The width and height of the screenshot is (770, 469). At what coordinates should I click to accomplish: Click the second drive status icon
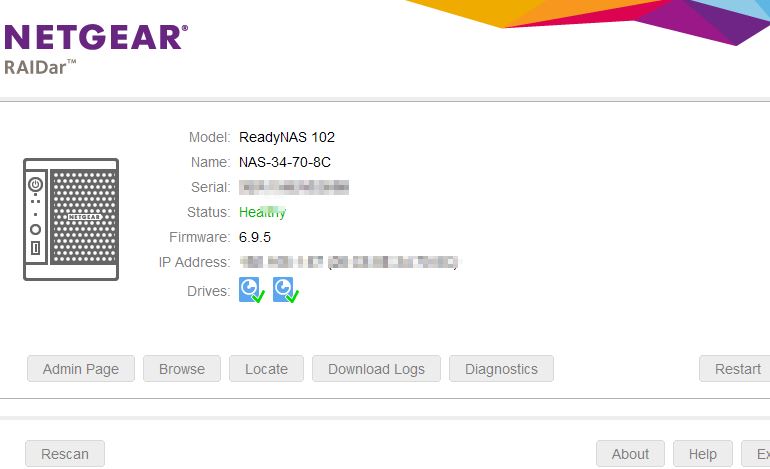(x=286, y=290)
